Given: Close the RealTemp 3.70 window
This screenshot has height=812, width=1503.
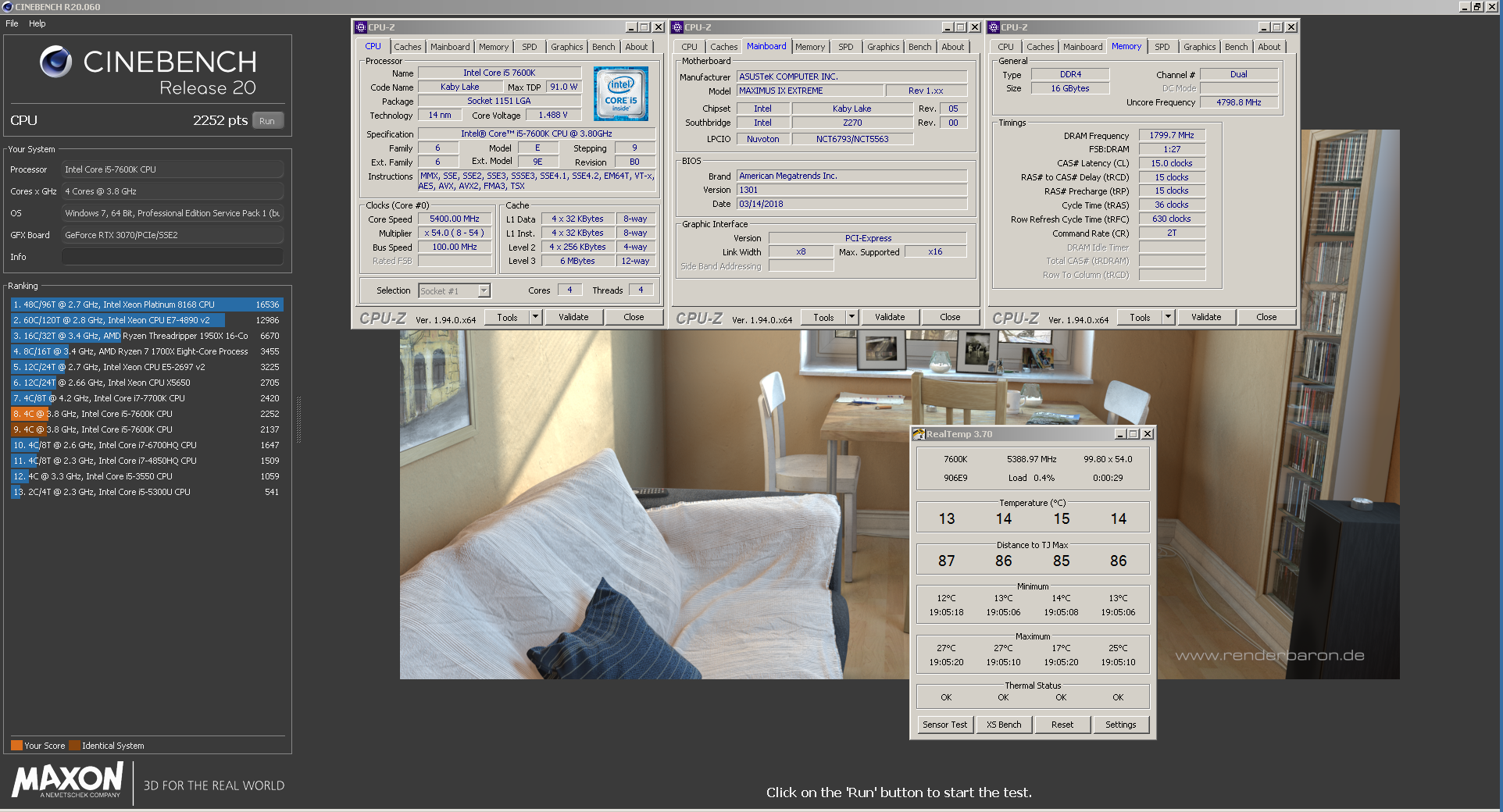Looking at the screenshot, I should click(x=1148, y=434).
